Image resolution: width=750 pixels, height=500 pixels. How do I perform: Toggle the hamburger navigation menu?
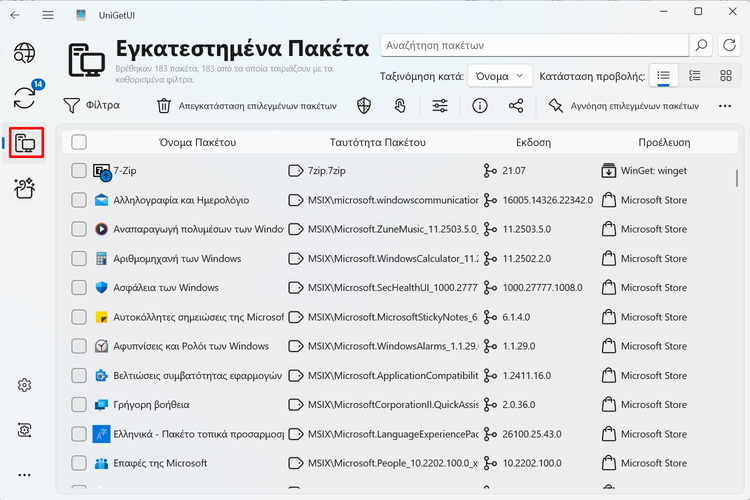48,15
